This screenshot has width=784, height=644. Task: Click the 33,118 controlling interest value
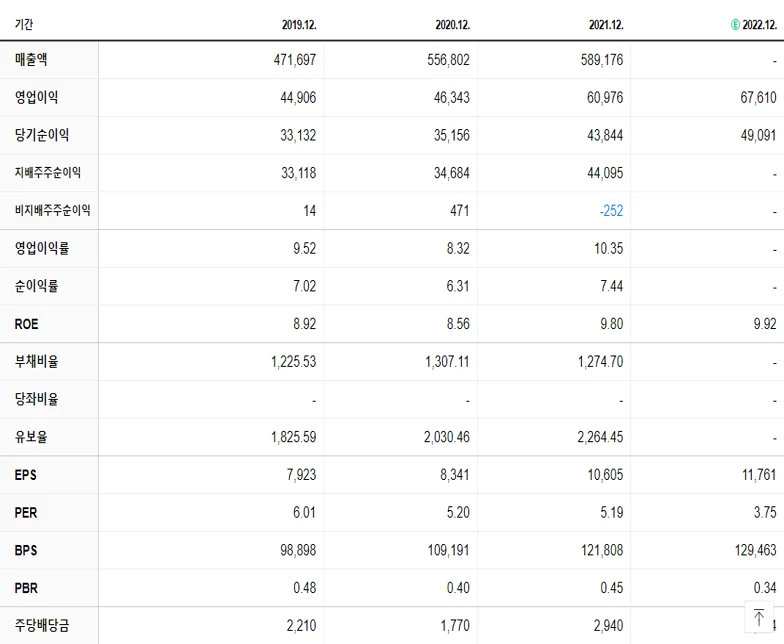[x=298, y=173]
